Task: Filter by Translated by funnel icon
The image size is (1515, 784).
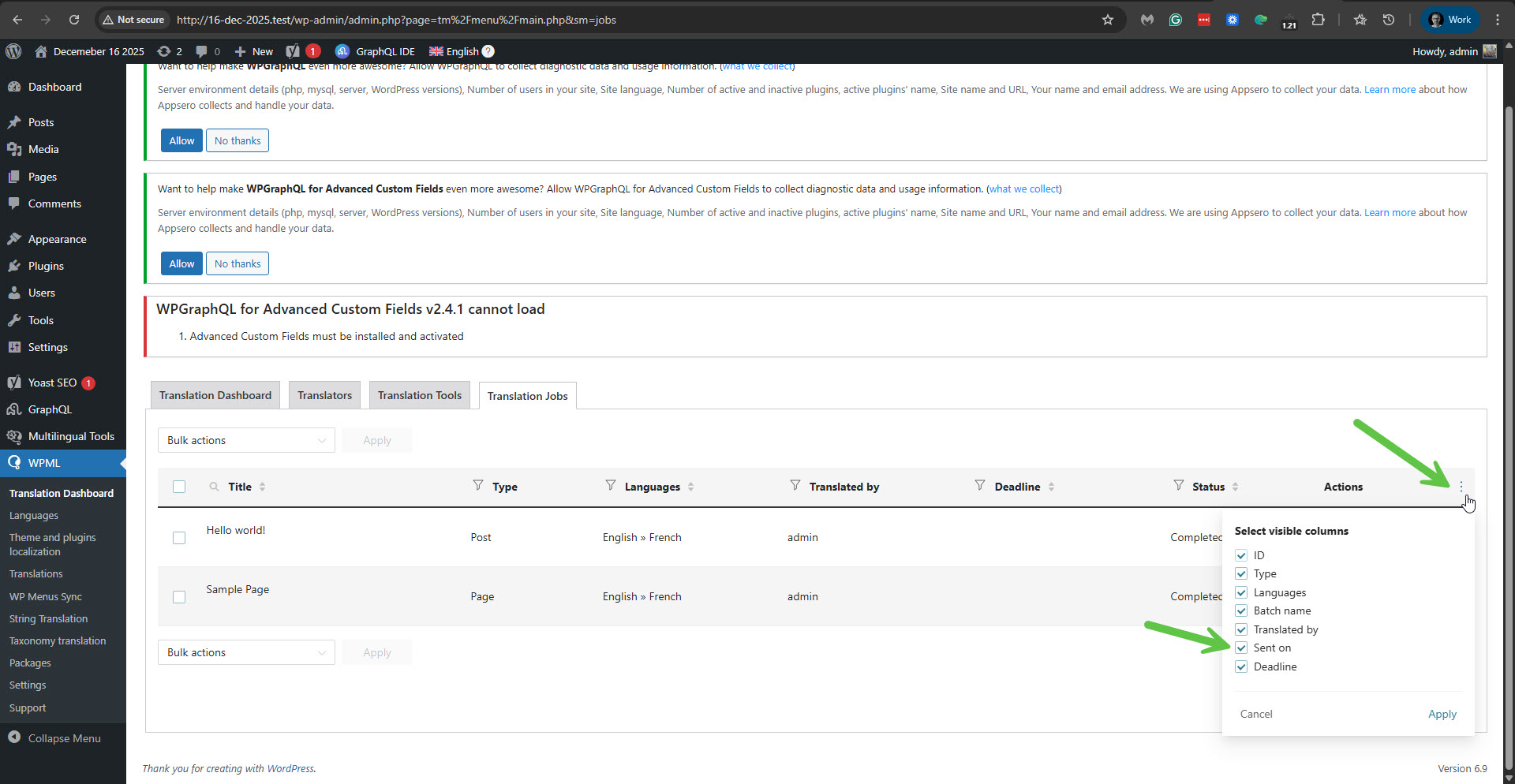Action: point(795,485)
